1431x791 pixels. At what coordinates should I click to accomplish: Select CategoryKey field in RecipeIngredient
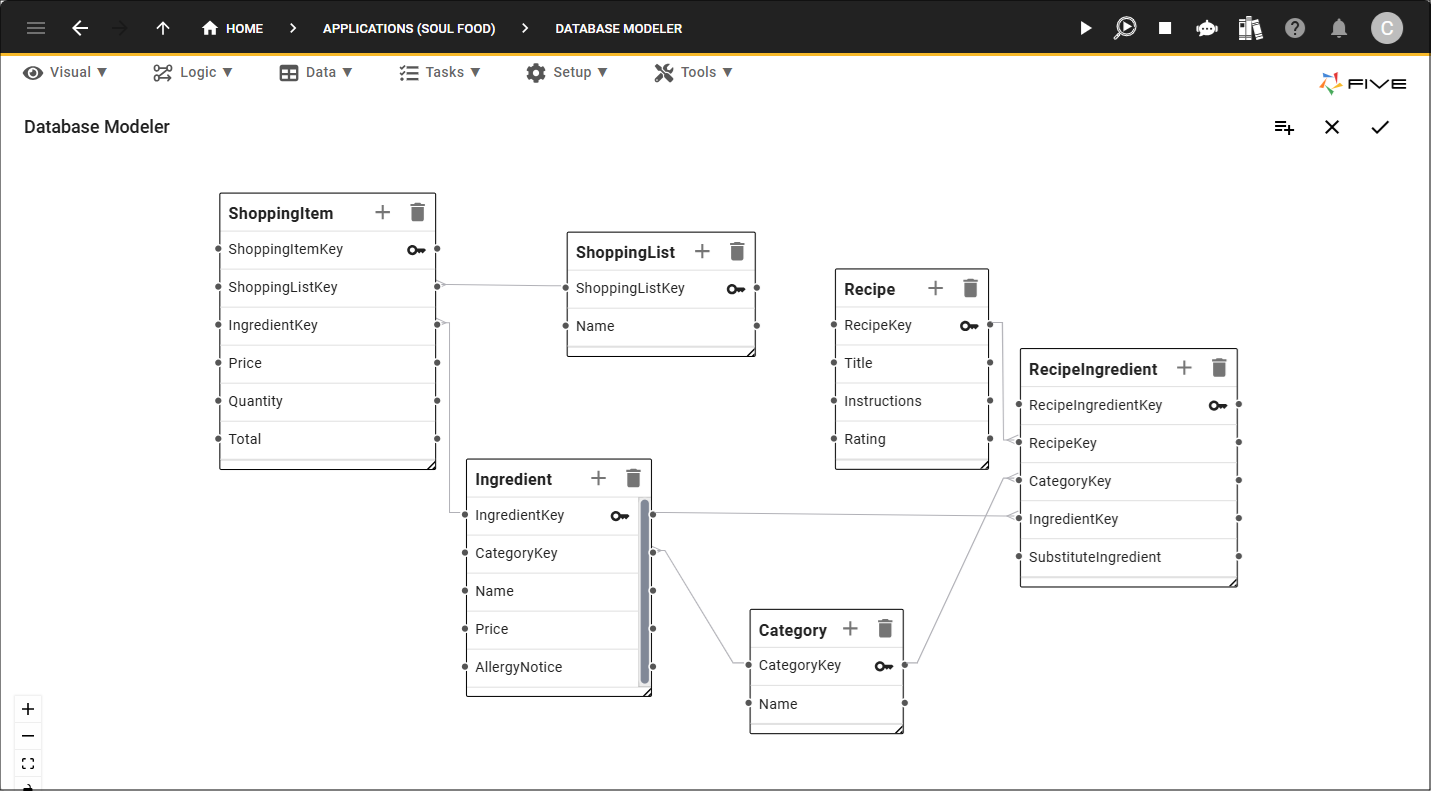coord(1129,481)
